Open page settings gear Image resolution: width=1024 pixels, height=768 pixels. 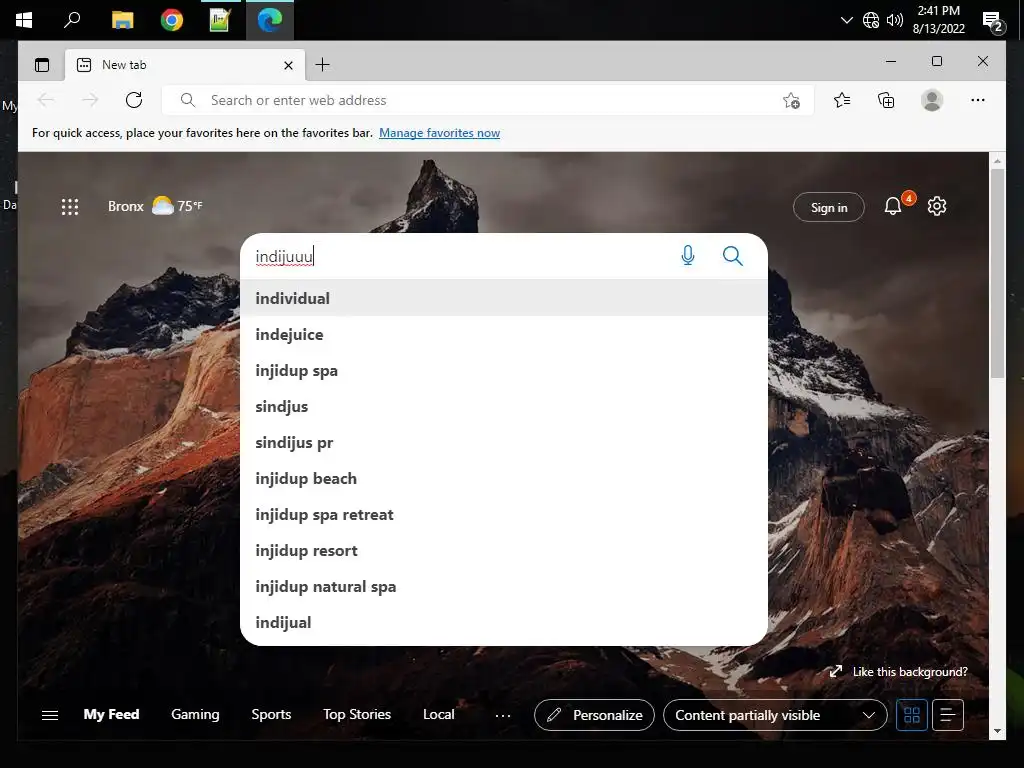937,206
